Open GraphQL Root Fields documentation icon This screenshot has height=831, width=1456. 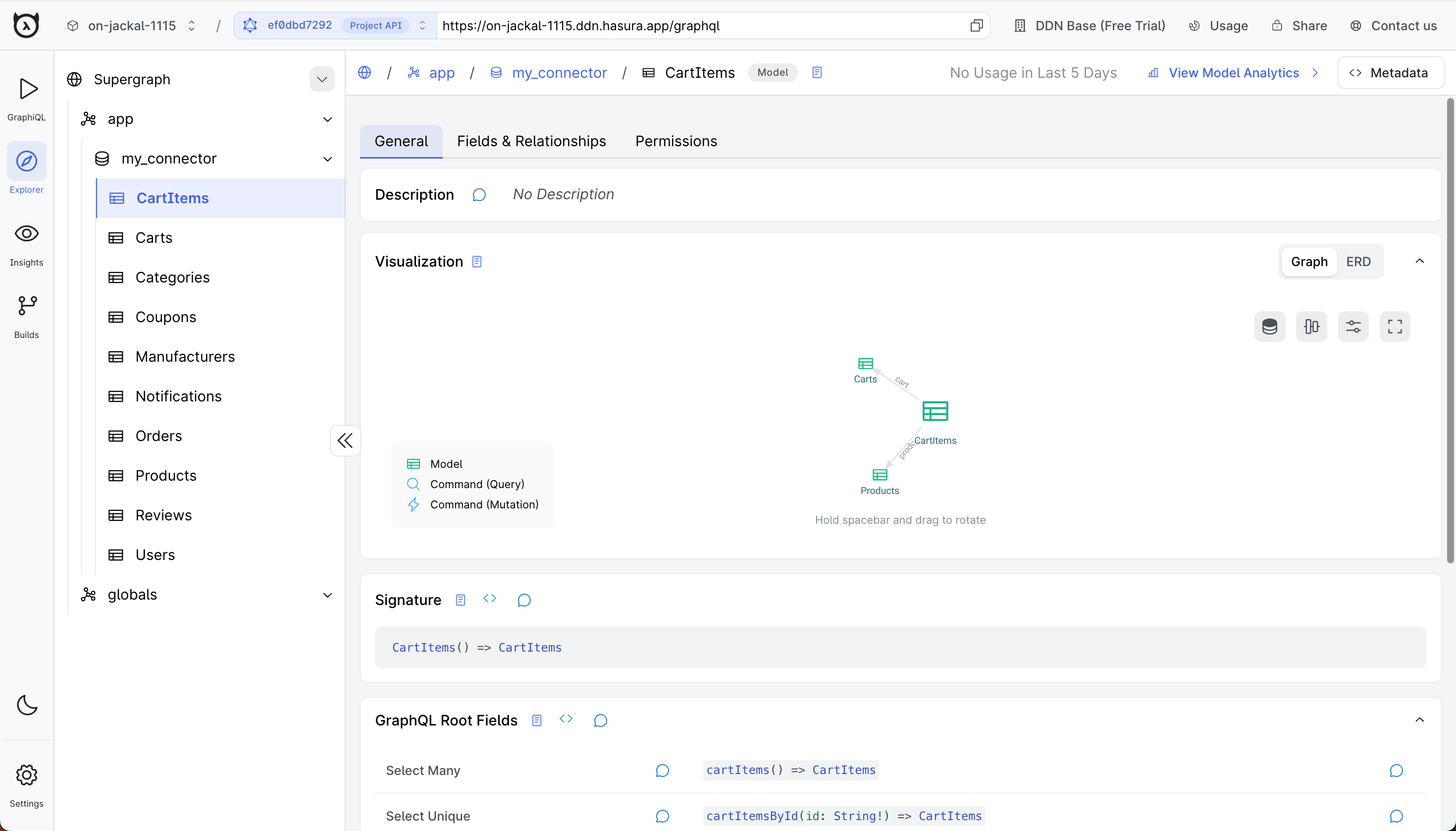pyautogui.click(x=536, y=720)
